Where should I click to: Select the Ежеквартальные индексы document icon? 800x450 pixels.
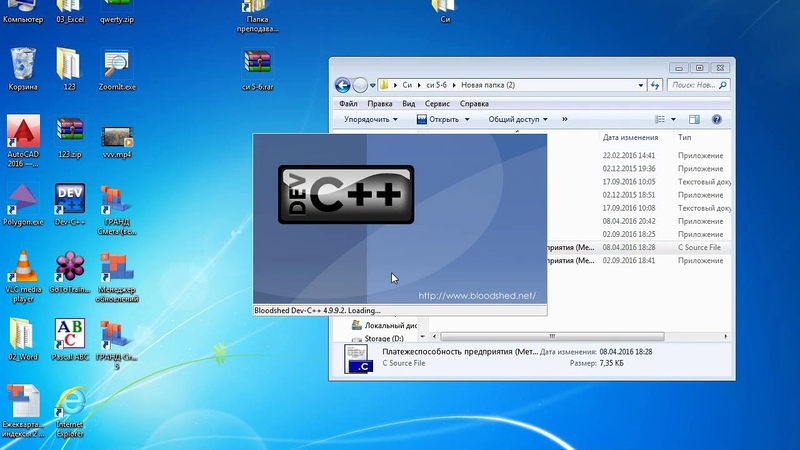(x=23, y=411)
